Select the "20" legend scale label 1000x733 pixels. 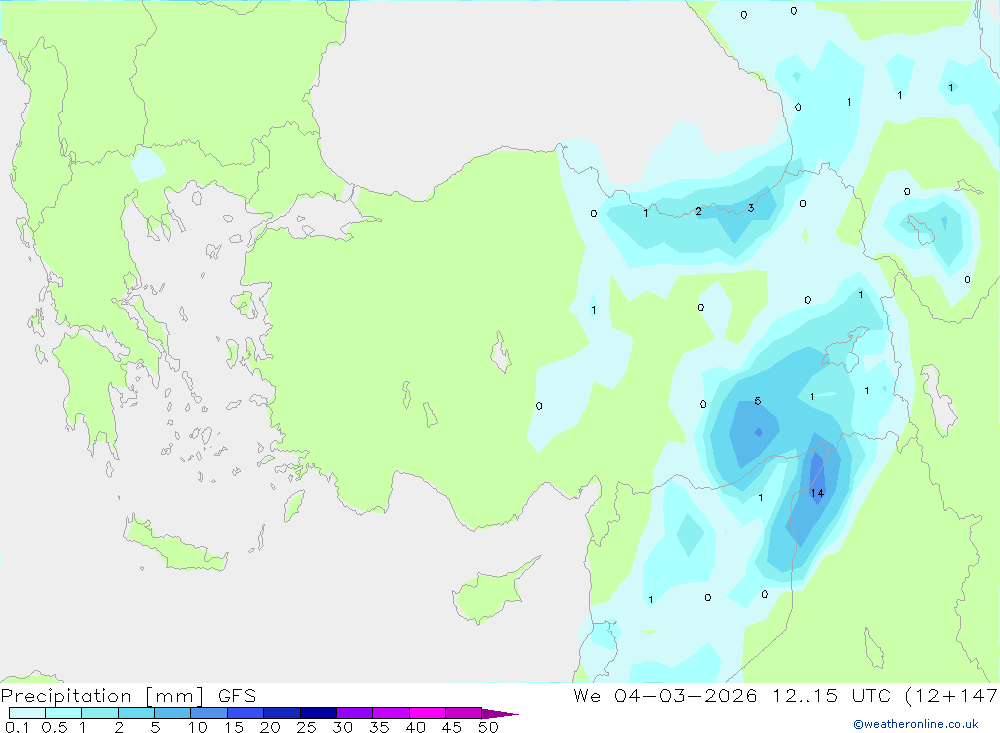[270, 727]
